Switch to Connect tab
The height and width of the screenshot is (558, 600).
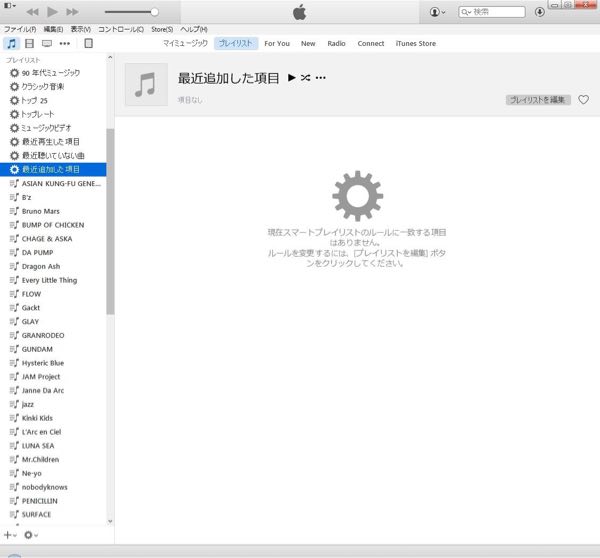tap(371, 44)
